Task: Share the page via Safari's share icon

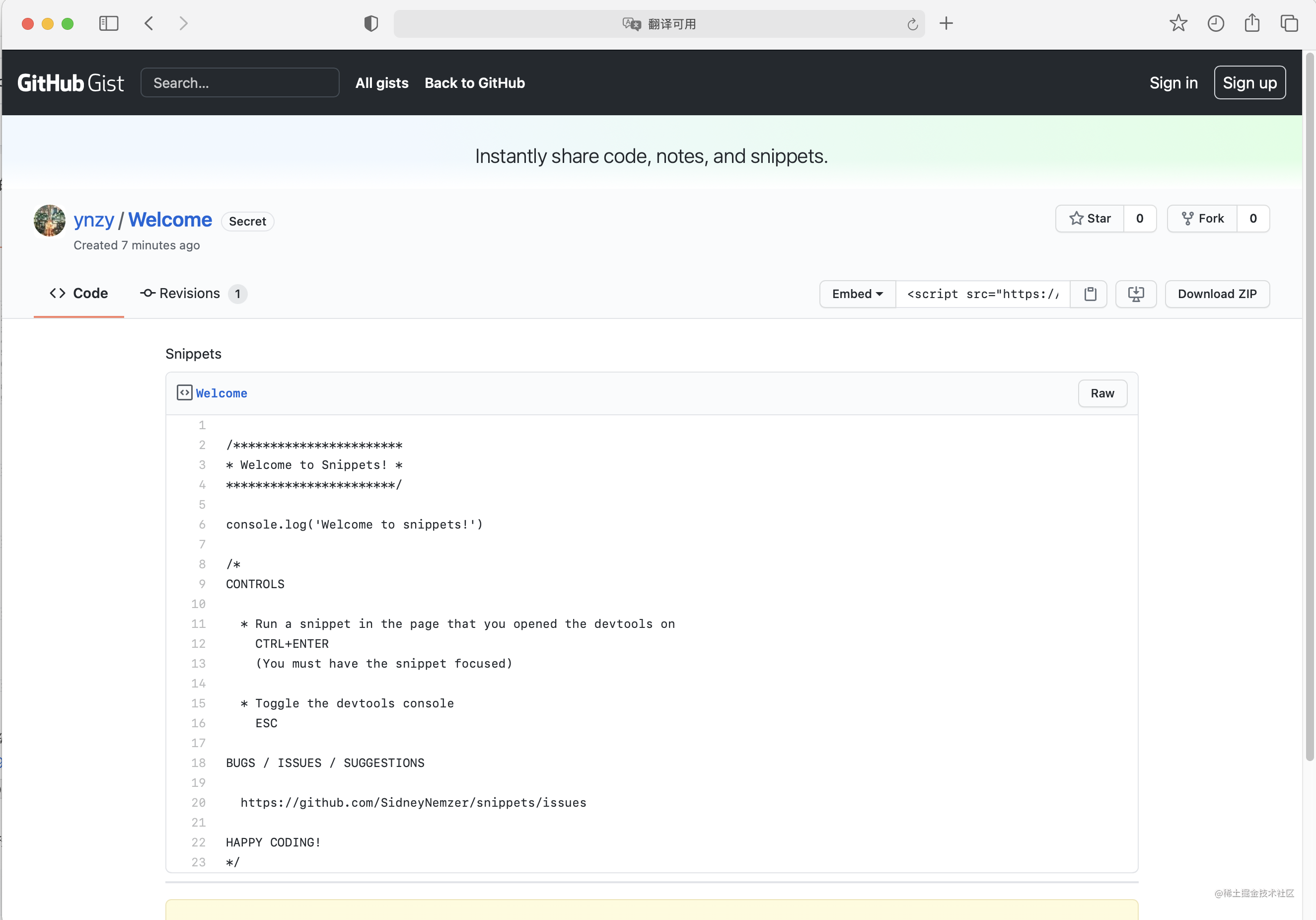Action: point(1252,23)
